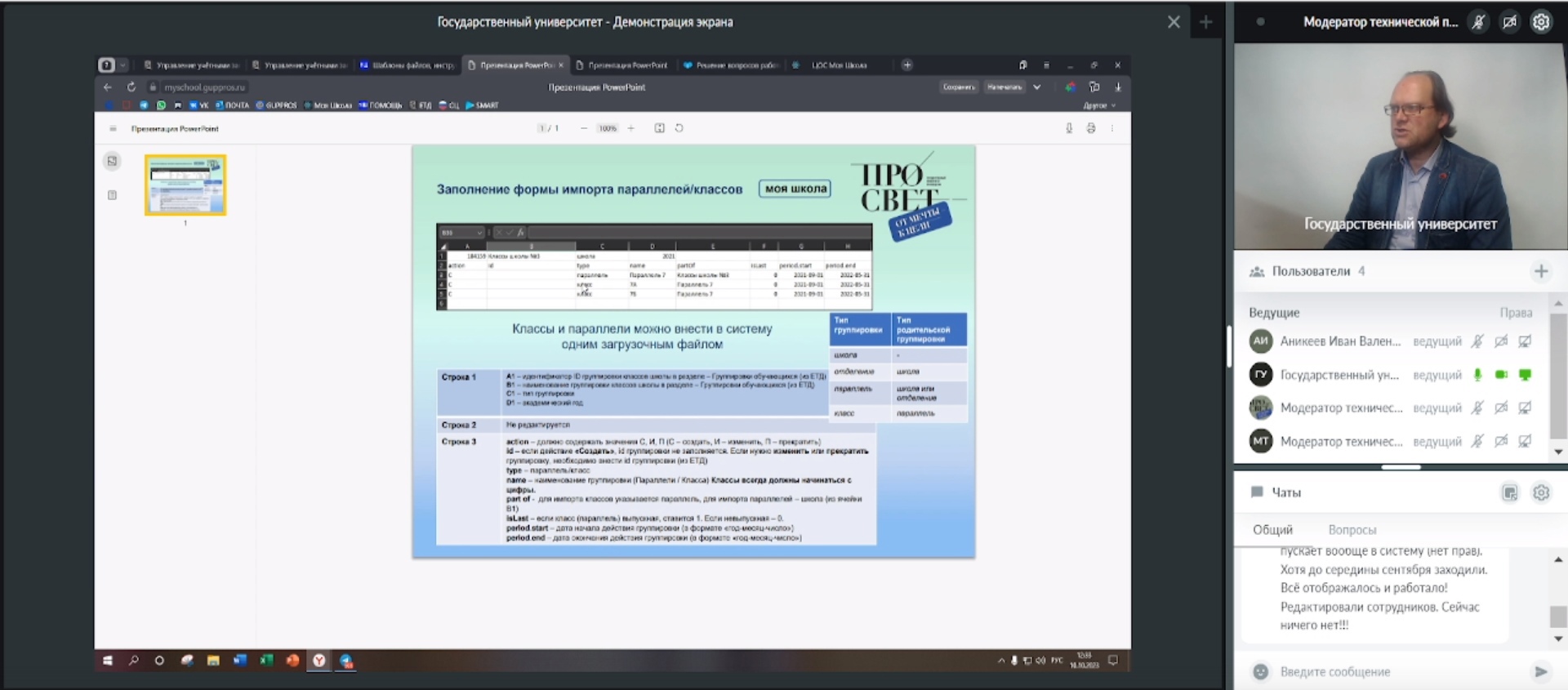Click the chat export icon next to Чаты
Image resolution: width=1568 pixels, height=690 pixels.
pyautogui.click(x=1510, y=492)
